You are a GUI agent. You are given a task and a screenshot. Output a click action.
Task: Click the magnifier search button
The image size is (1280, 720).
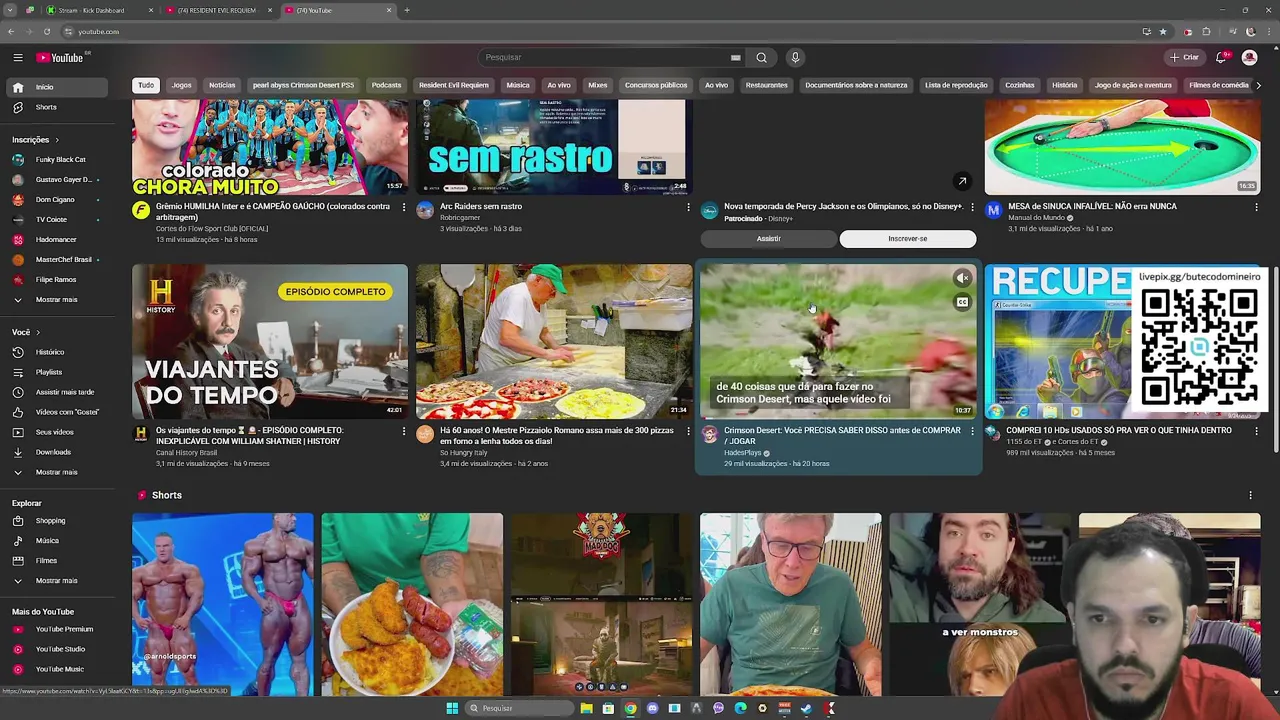click(x=761, y=58)
